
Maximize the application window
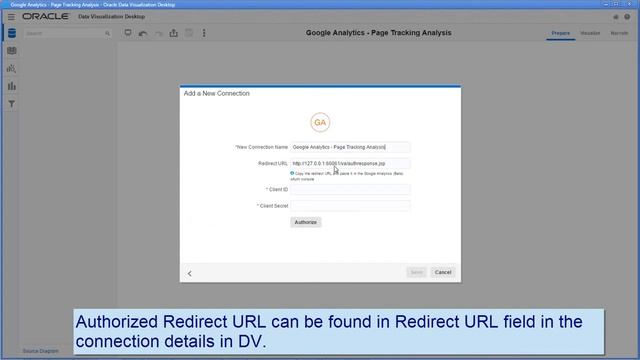coord(616,4)
